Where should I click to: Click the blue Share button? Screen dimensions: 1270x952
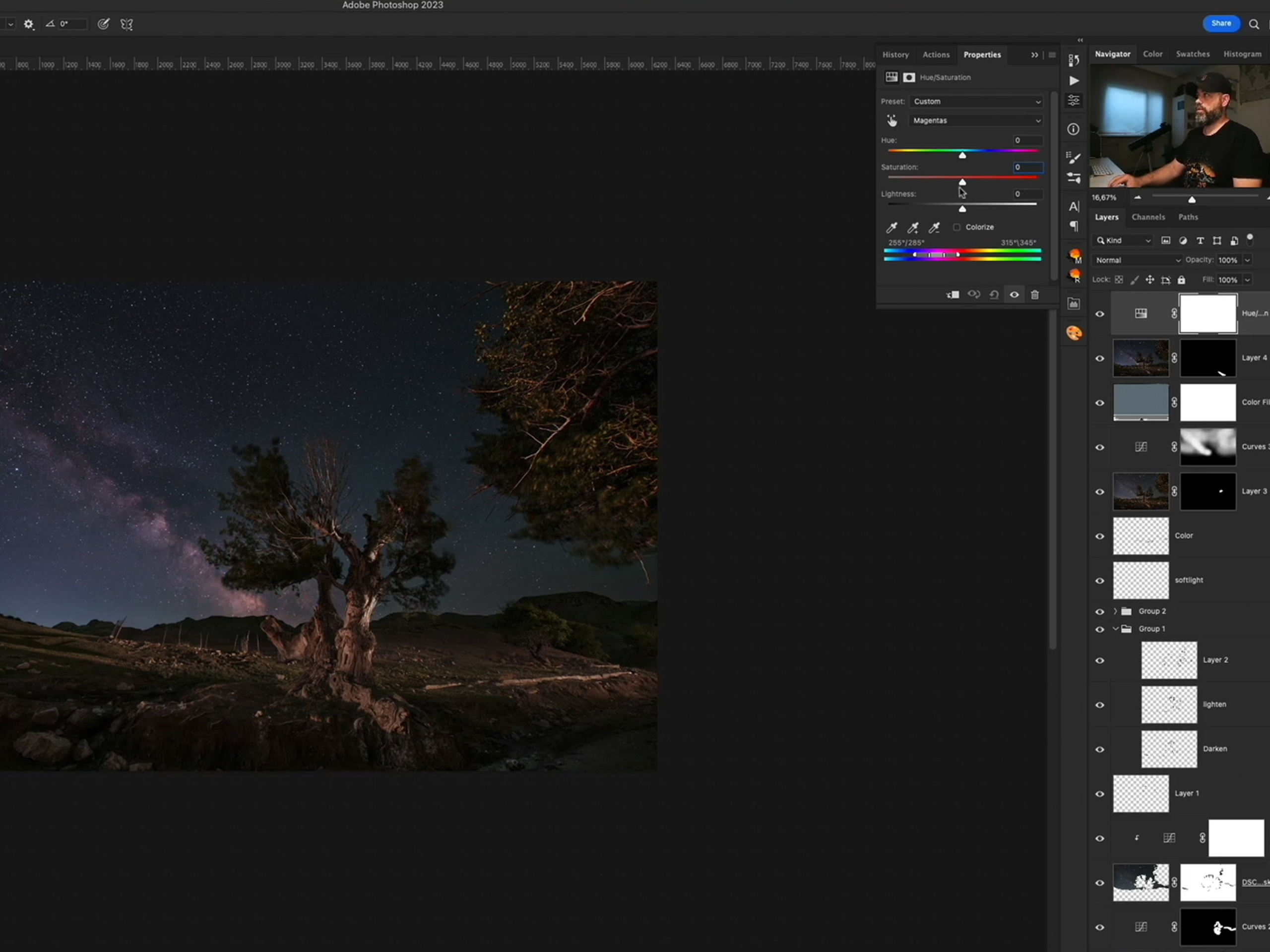point(1220,23)
